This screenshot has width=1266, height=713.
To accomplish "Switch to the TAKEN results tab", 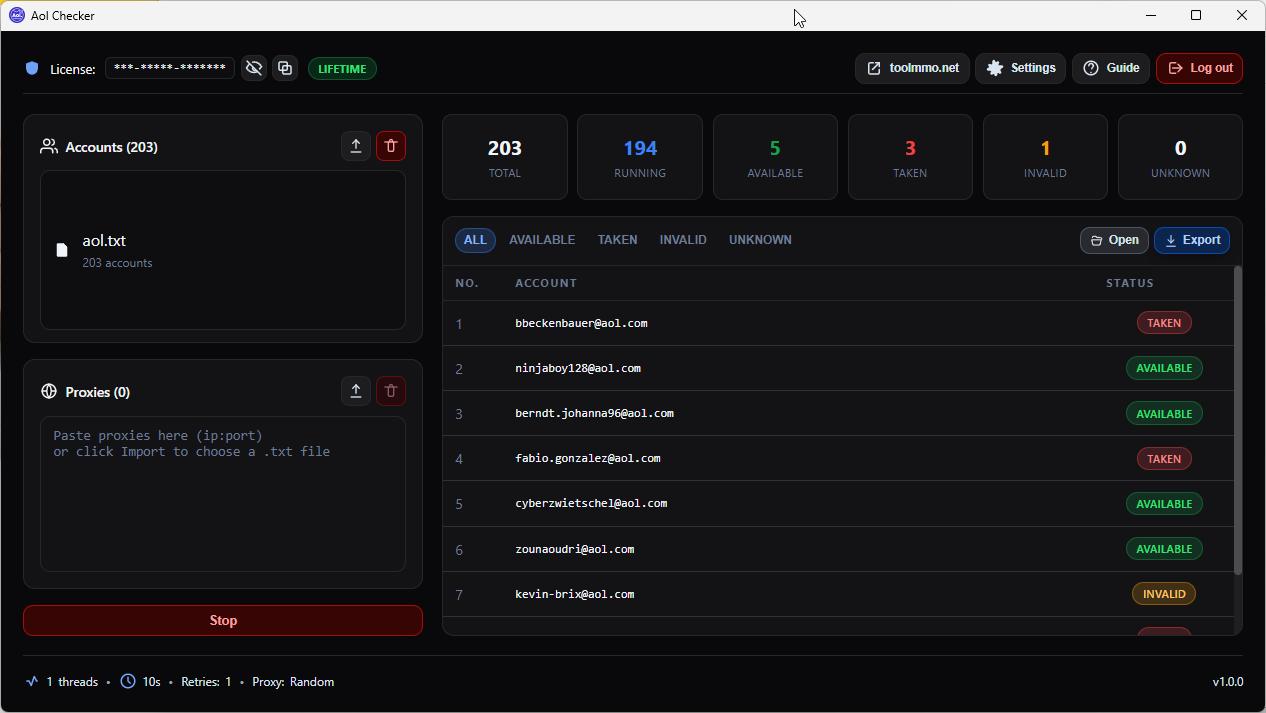I will click(x=617, y=240).
